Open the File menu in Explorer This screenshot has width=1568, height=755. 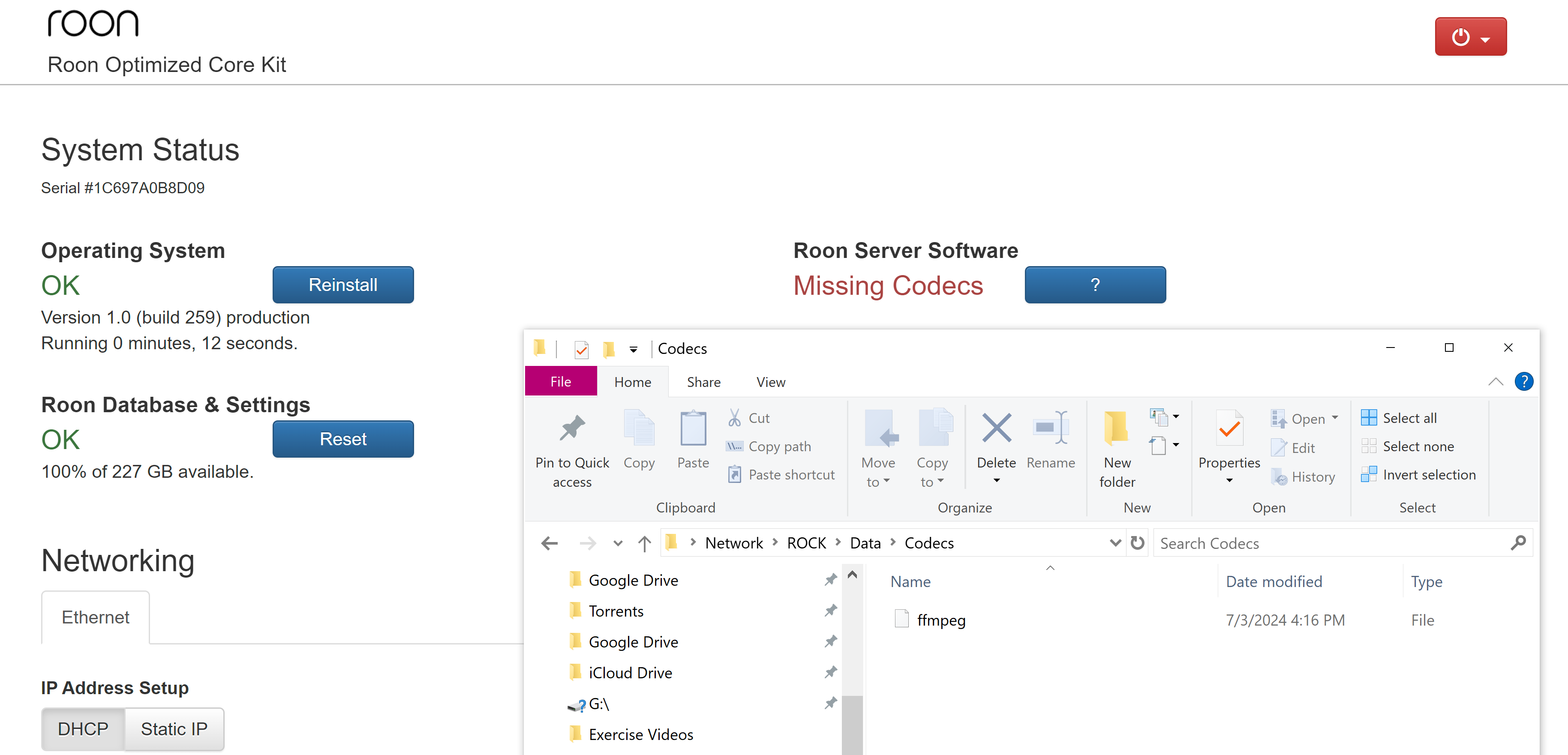(561, 381)
